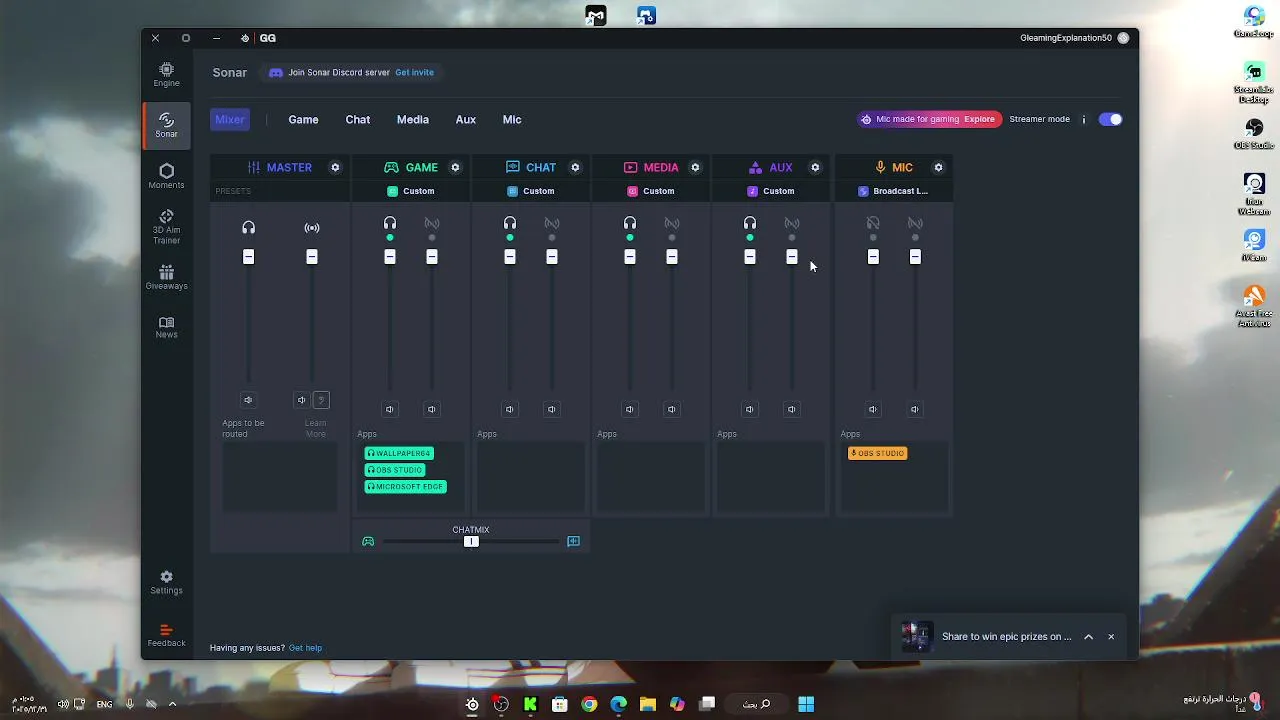Screen dimensions: 1280x720
Task: Click the MICROSOFT EDGE app tag in GAME
Action: click(405, 487)
